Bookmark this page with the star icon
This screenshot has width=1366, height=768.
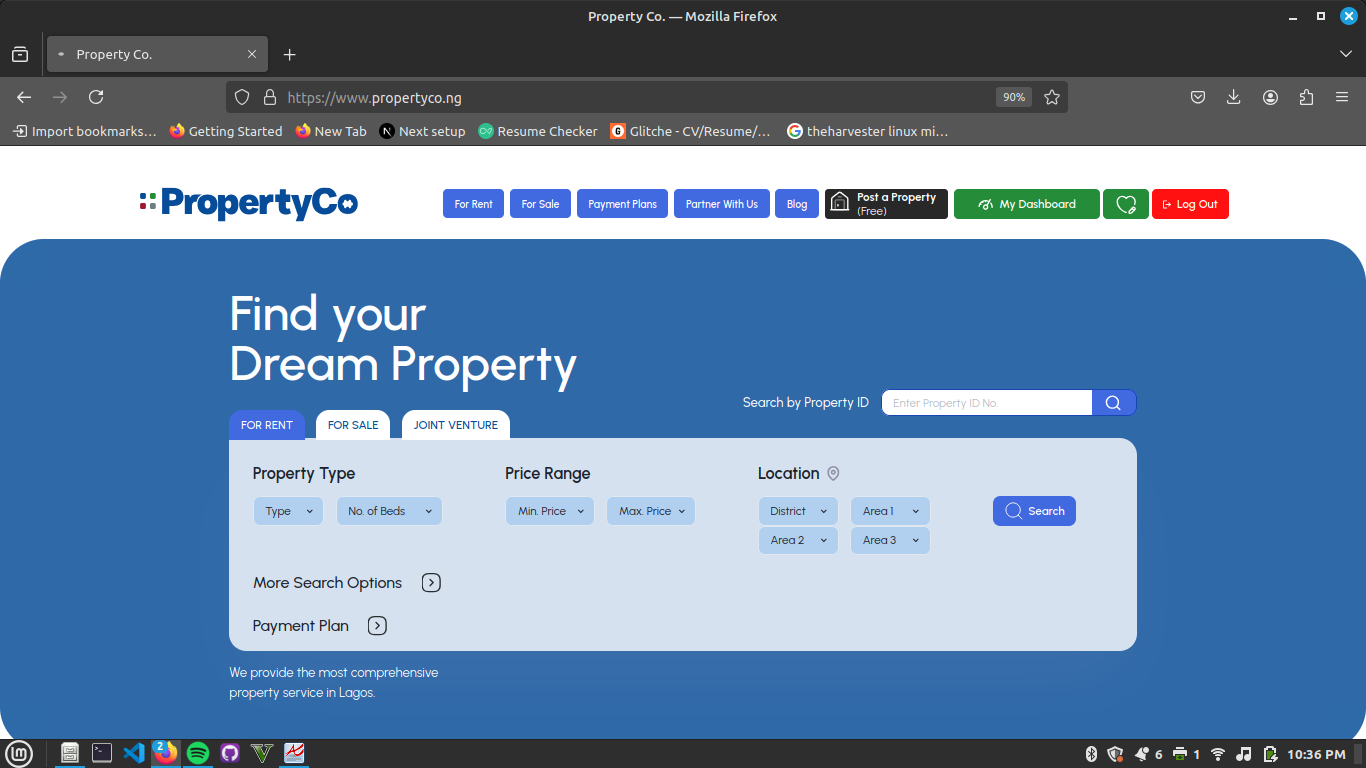[x=1052, y=97]
